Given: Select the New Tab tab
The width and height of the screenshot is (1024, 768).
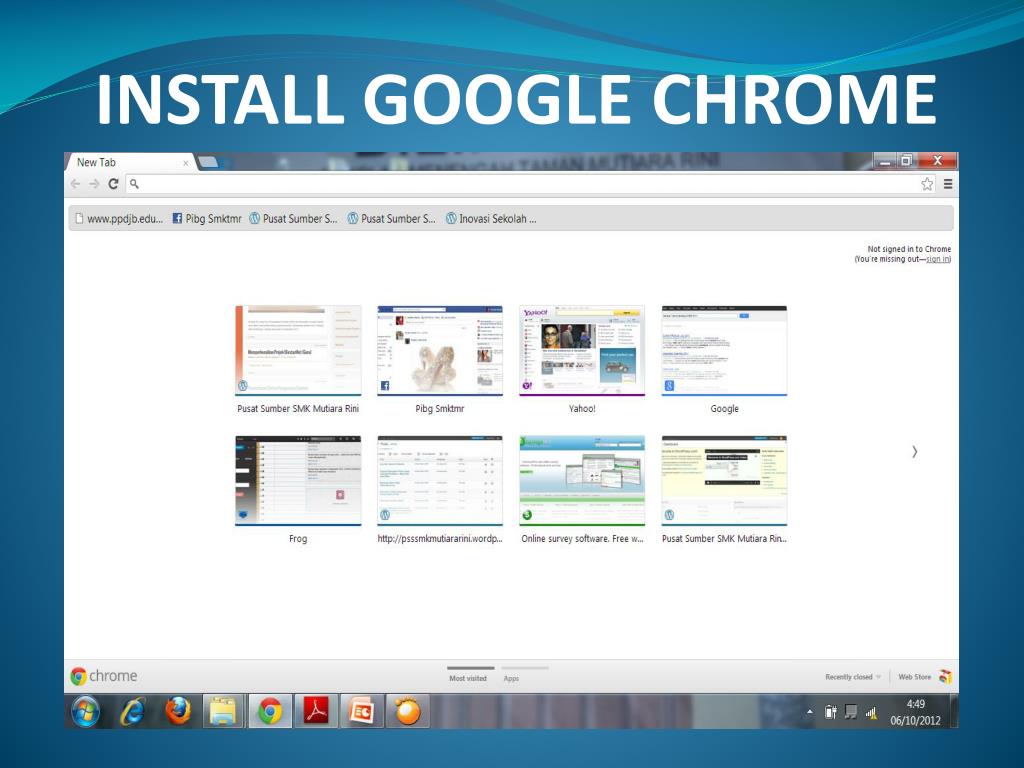Looking at the screenshot, I should tap(129, 162).
